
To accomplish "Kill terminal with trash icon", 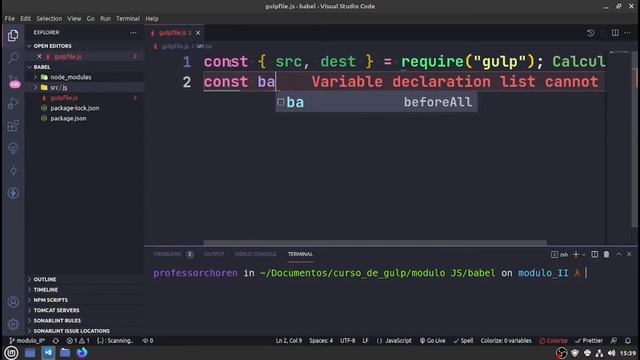I will 607,254.
